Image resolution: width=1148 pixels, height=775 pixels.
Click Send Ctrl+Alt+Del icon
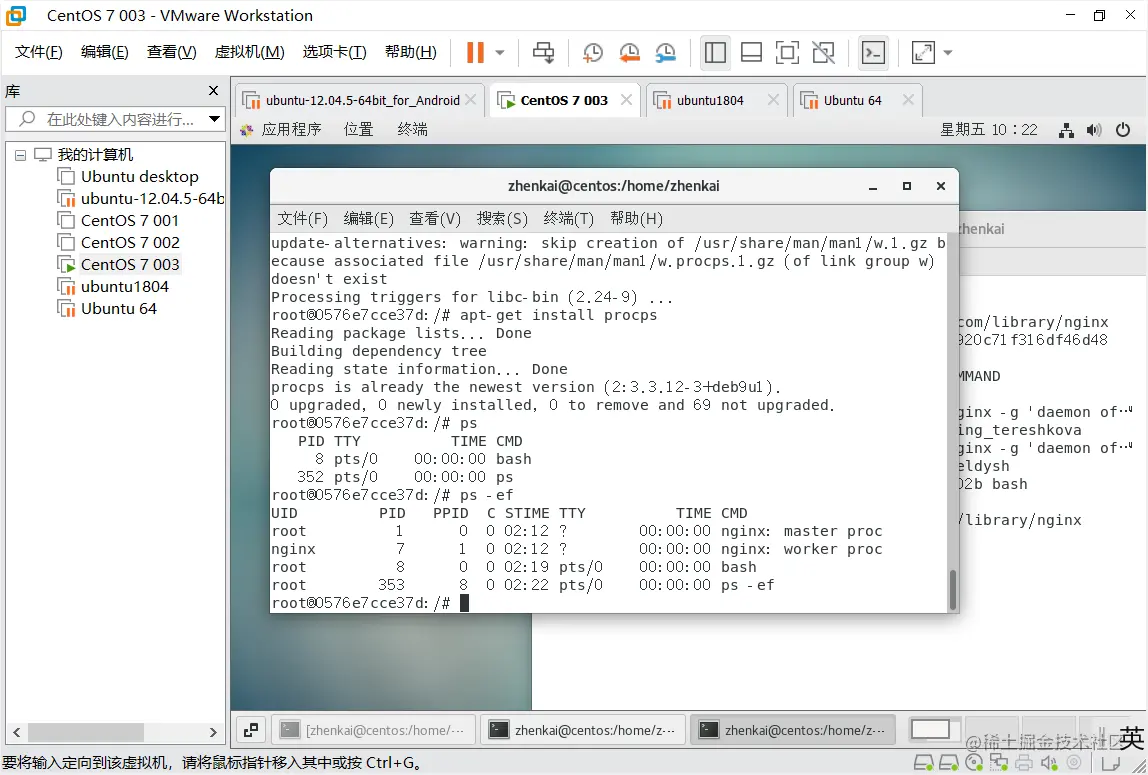tap(543, 52)
